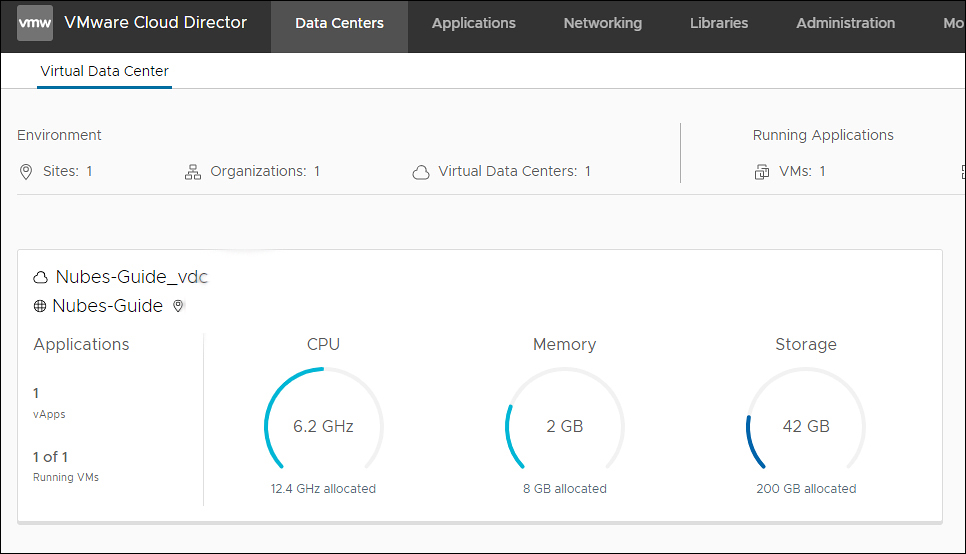
Task: Click the cloud icon beside Nubes-Guide_vdc
Action: click(41, 277)
